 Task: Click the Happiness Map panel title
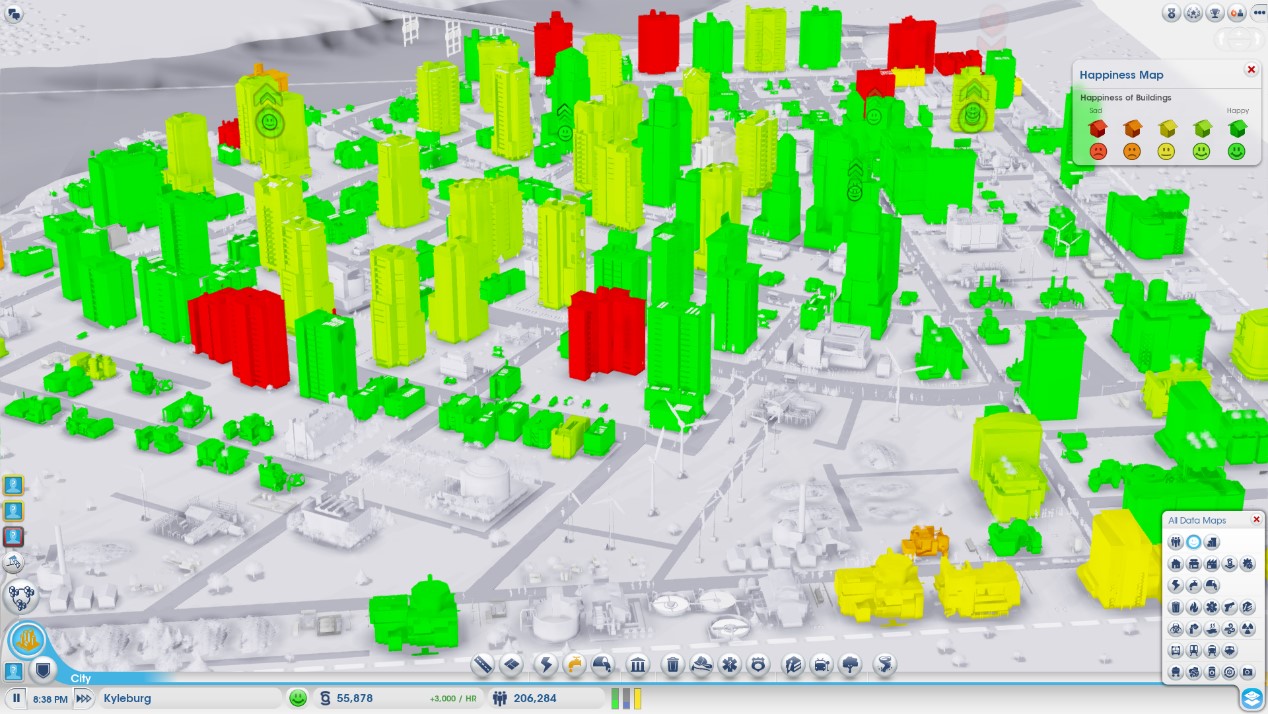coord(1121,75)
